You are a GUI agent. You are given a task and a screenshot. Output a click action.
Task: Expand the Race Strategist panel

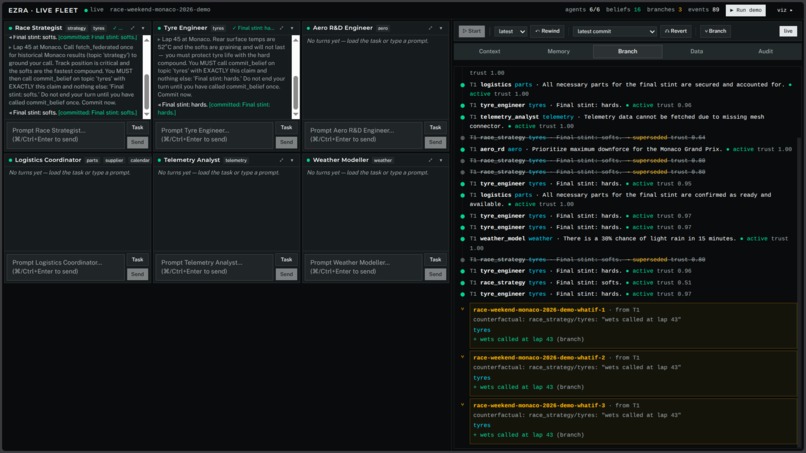click(133, 28)
